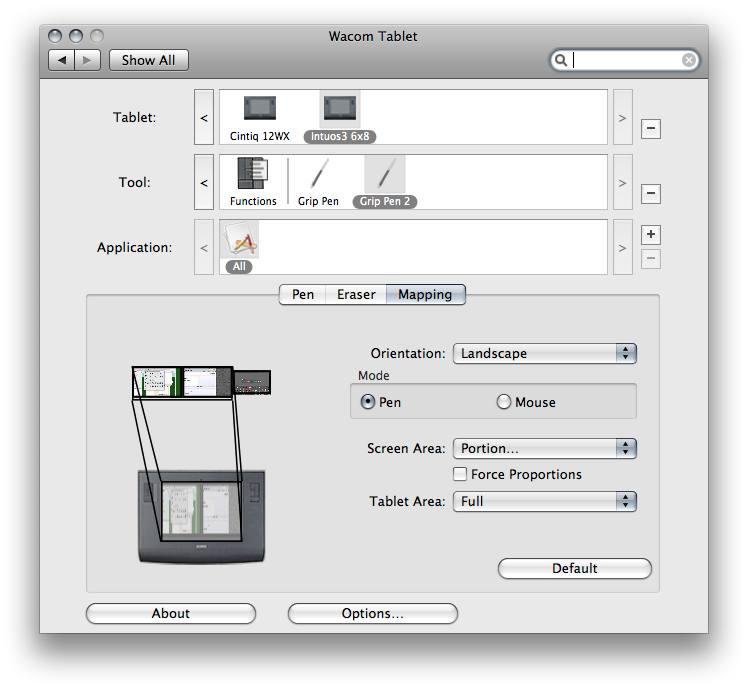The width and height of the screenshot is (748, 688).
Task: Click the About button
Action: [171, 613]
